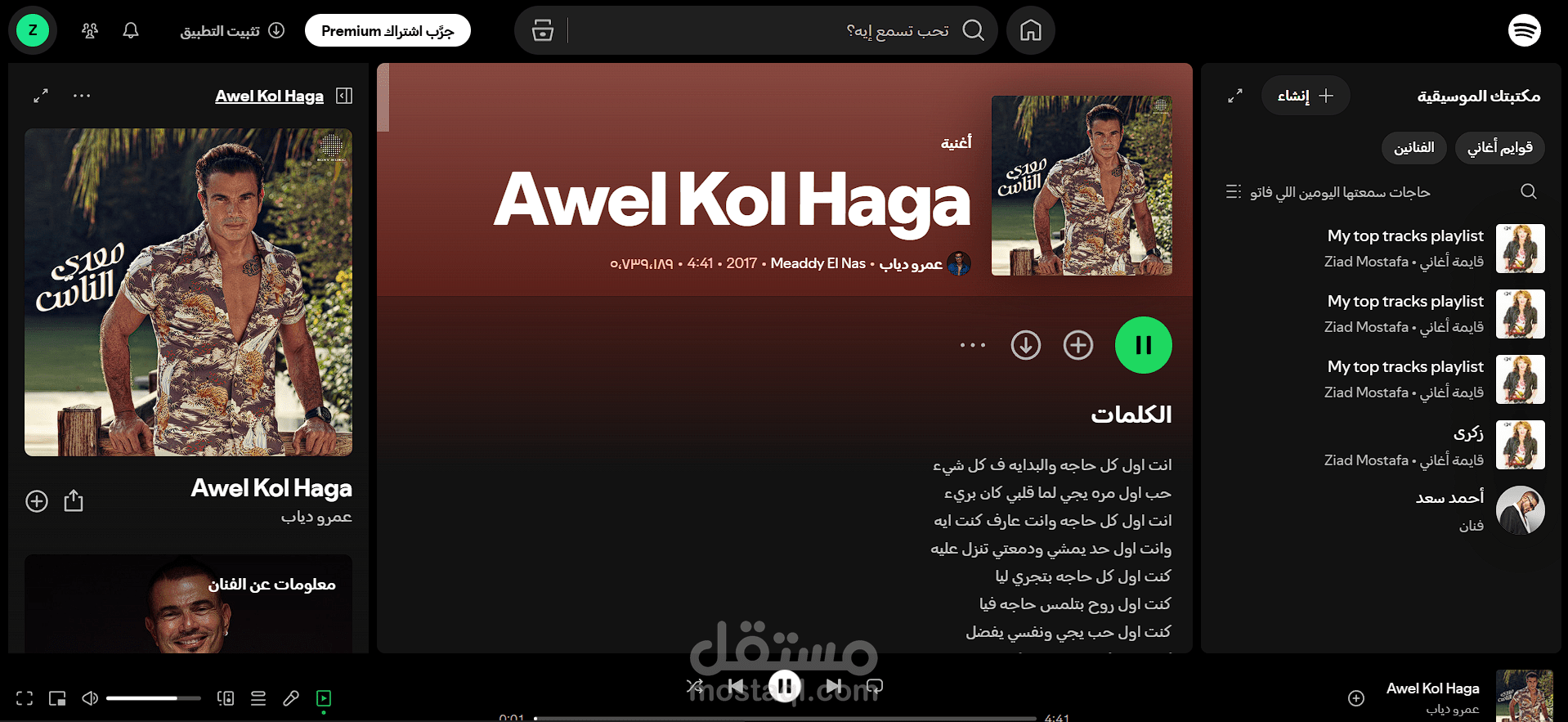
Task: Select the Playlists filter chip in library
Action: point(1499,148)
